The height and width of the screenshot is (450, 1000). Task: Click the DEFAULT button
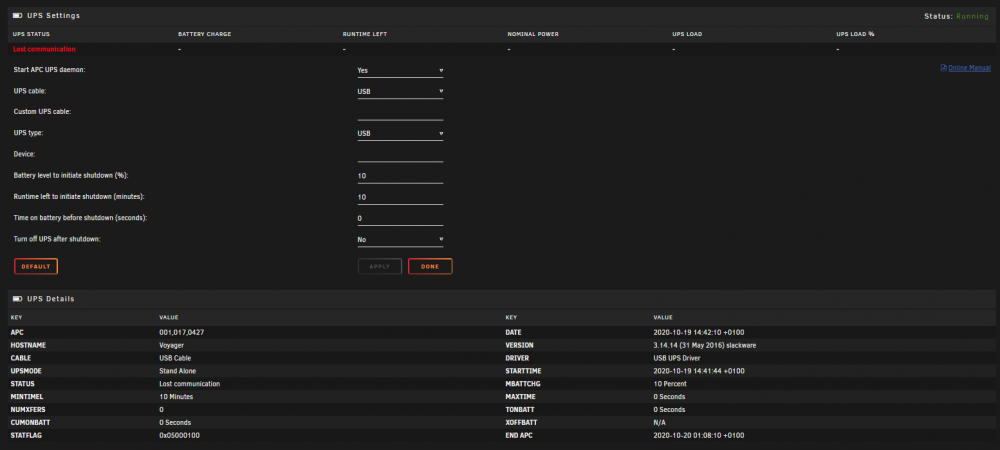tap(36, 266)
